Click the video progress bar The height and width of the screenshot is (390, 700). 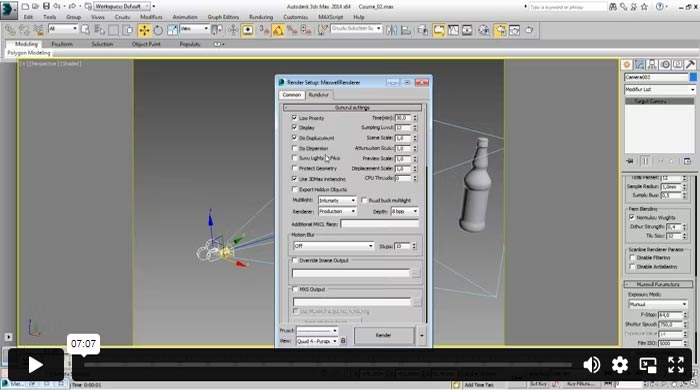click(x=327, y=365)
